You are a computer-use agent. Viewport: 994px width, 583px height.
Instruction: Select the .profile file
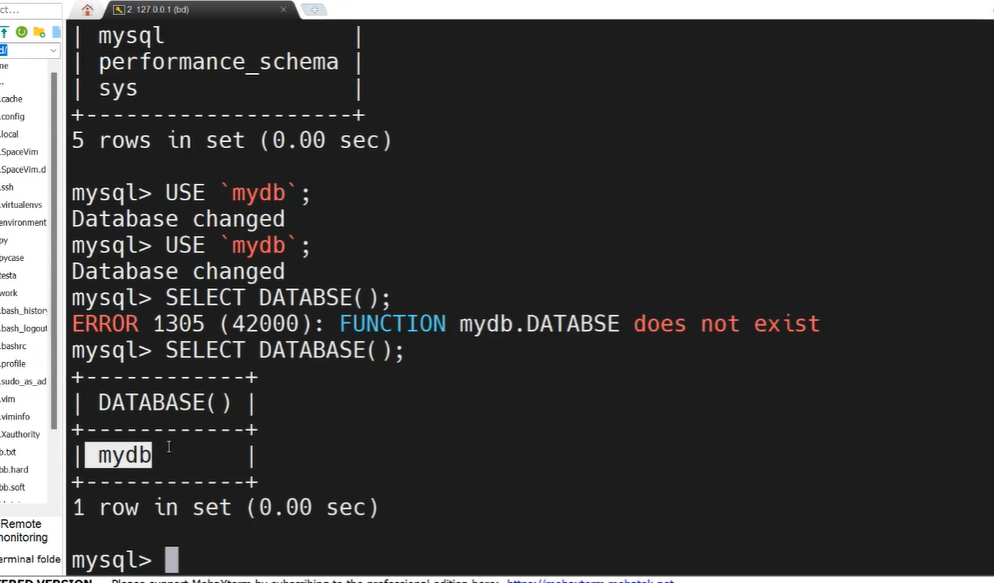click(x=13, y=364)
